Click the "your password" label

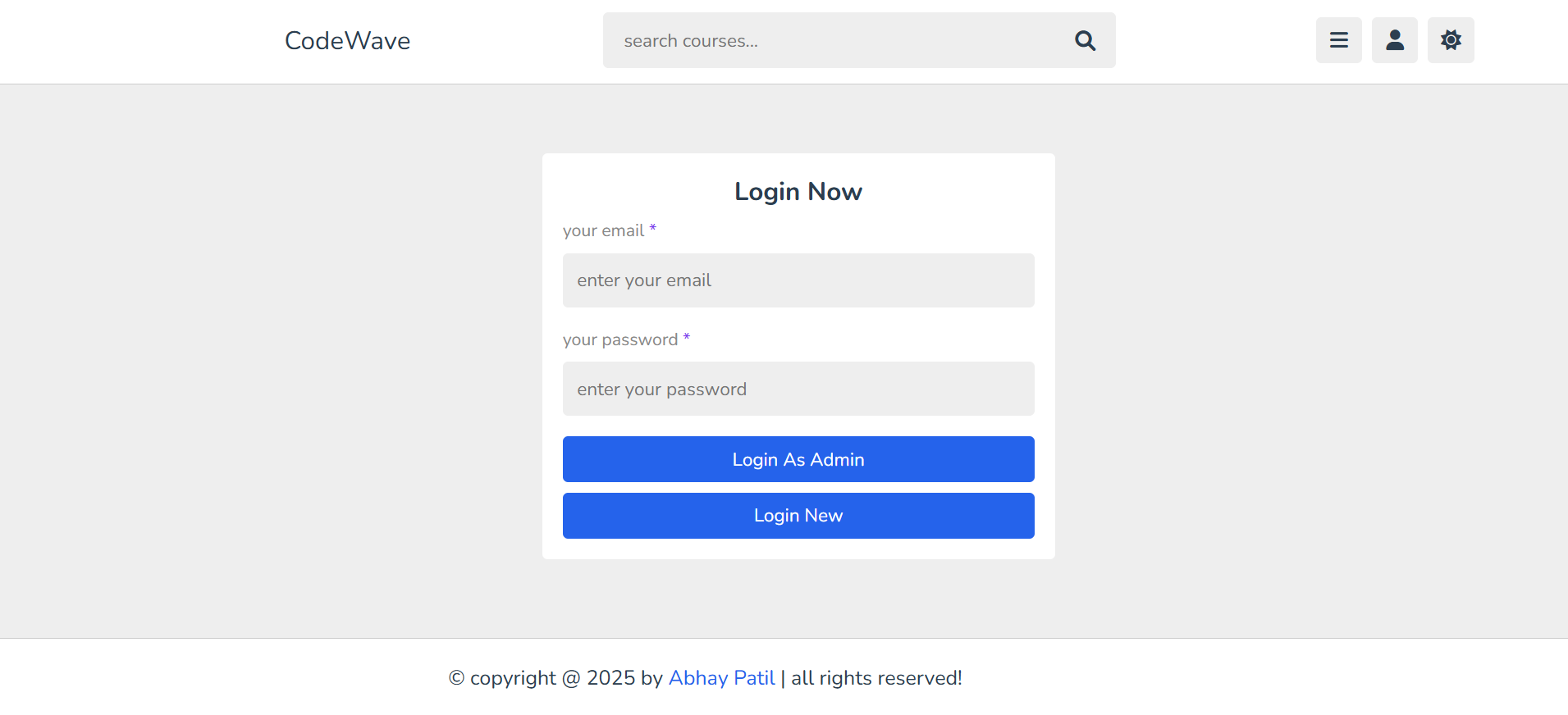point(619,340)
